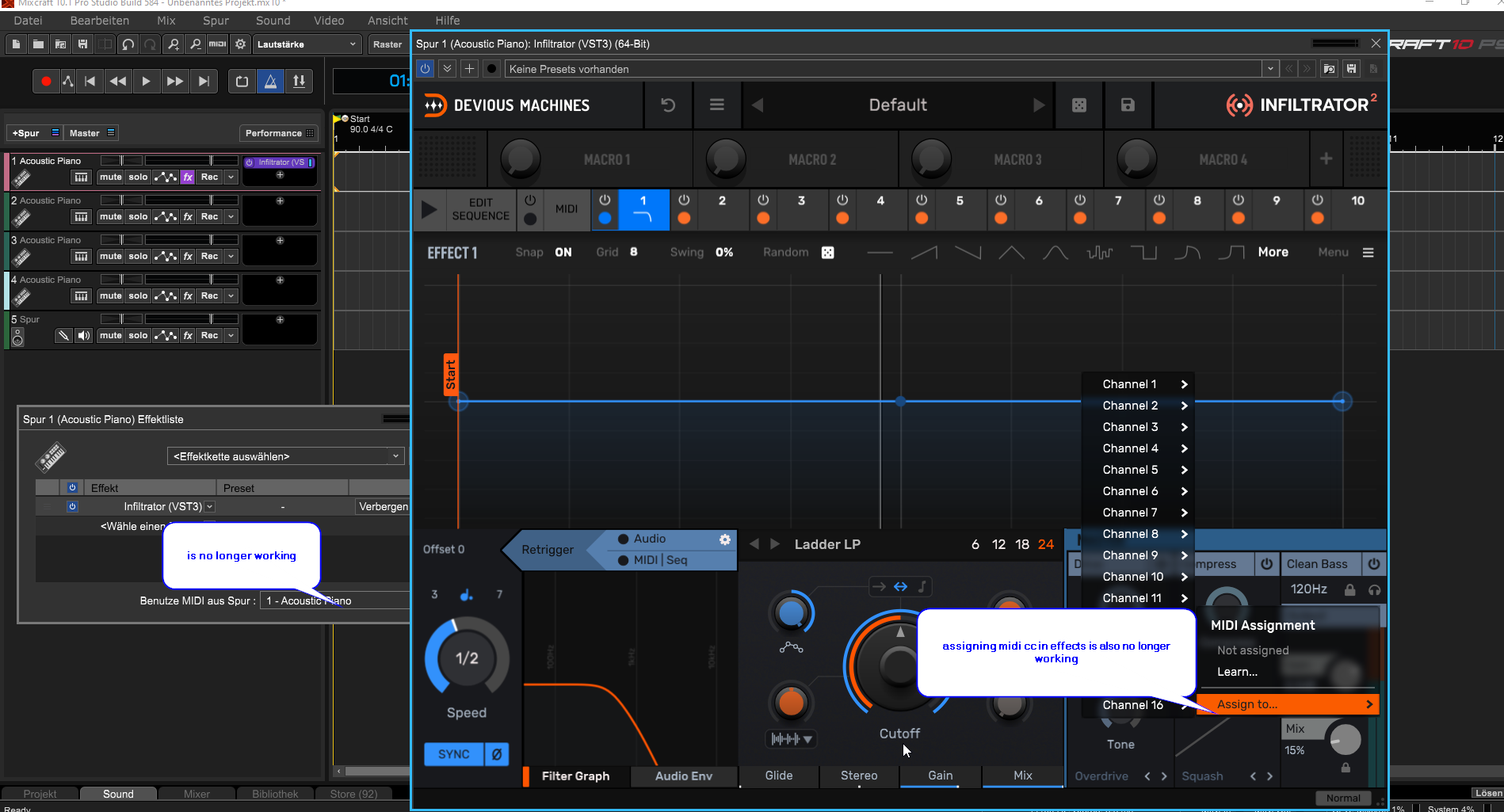This screenshot has width=1504, height=812.
Task: Choose Learn... in MIDI Assignment
Action: tap(1237, 672)
